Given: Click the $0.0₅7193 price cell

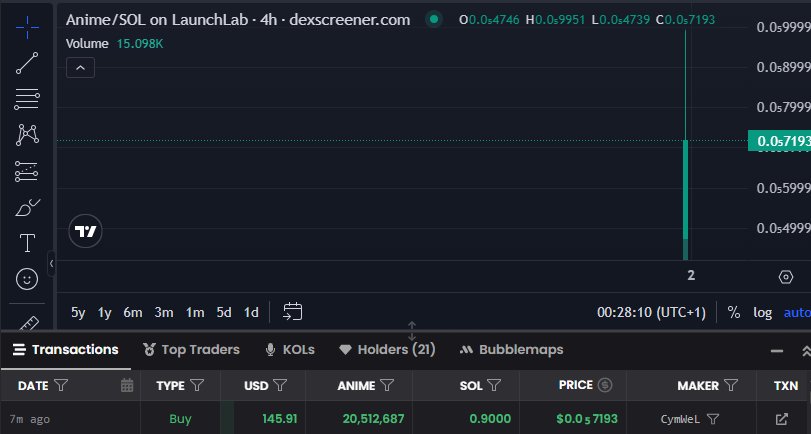Looking at the screenshot, I should [587, 419].
